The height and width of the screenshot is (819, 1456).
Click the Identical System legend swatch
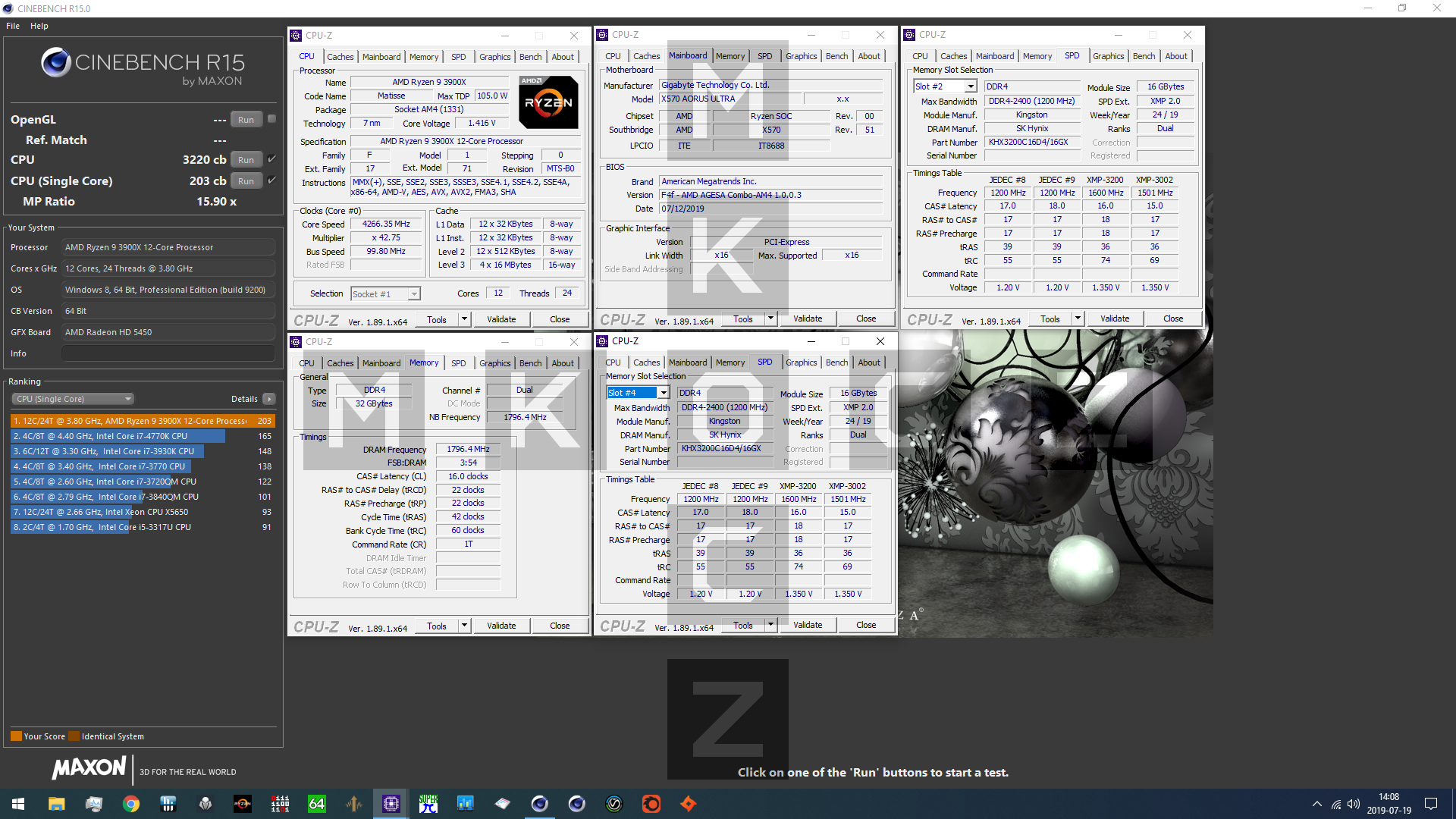pos(74,736)
